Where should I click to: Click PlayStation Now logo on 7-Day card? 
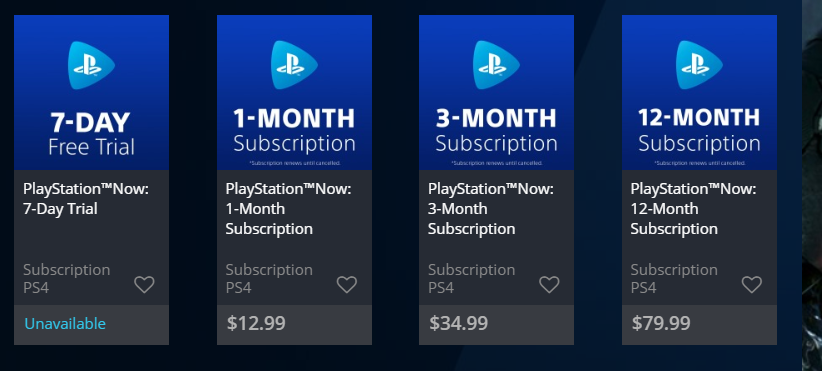[x=91, y=65]
